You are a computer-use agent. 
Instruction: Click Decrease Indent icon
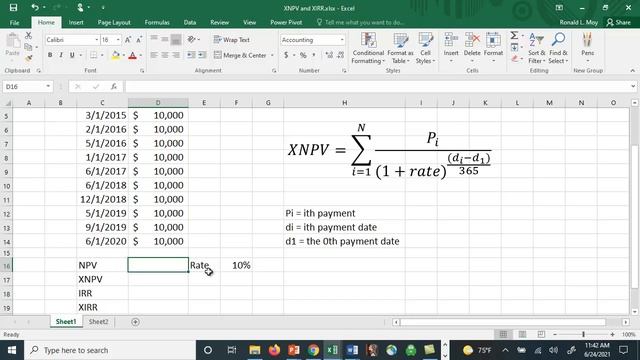tap(191, 55)
